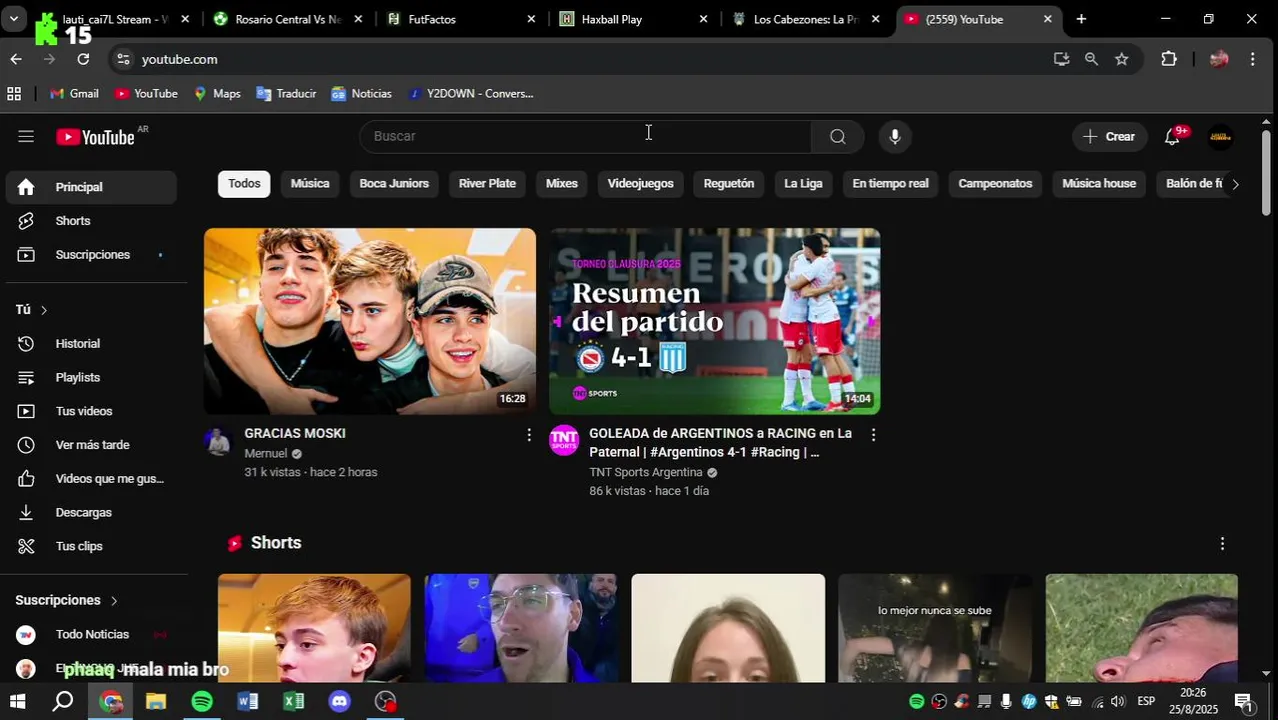The height and width of the screenshot is (720, 1278).
Task: Open Todo Noticias subscription channel
Action: click(91, 635)
